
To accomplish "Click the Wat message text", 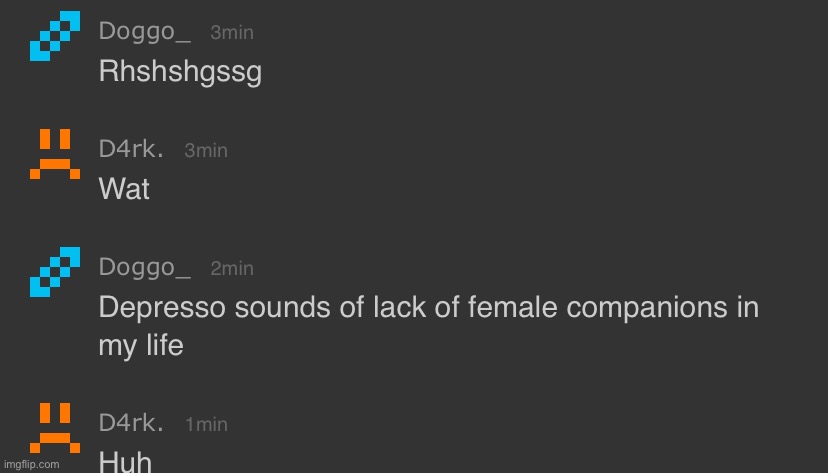I will (x=124, y=189).
